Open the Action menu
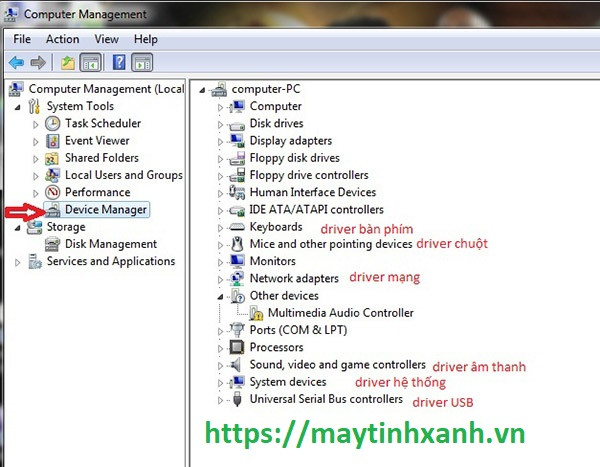This screenshot has height=467, width=600. [x=62, y=39]
